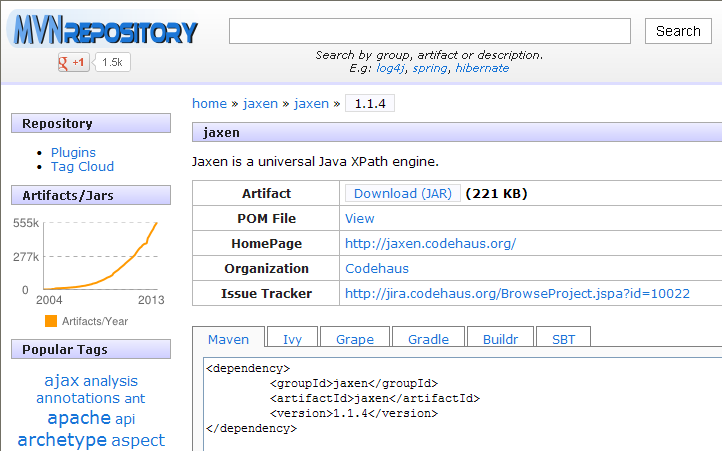Viewport: 722px width, 451px height.
Task: Click the MVNRepository logo
Action: pyautogui.click(x=104, y=30)
